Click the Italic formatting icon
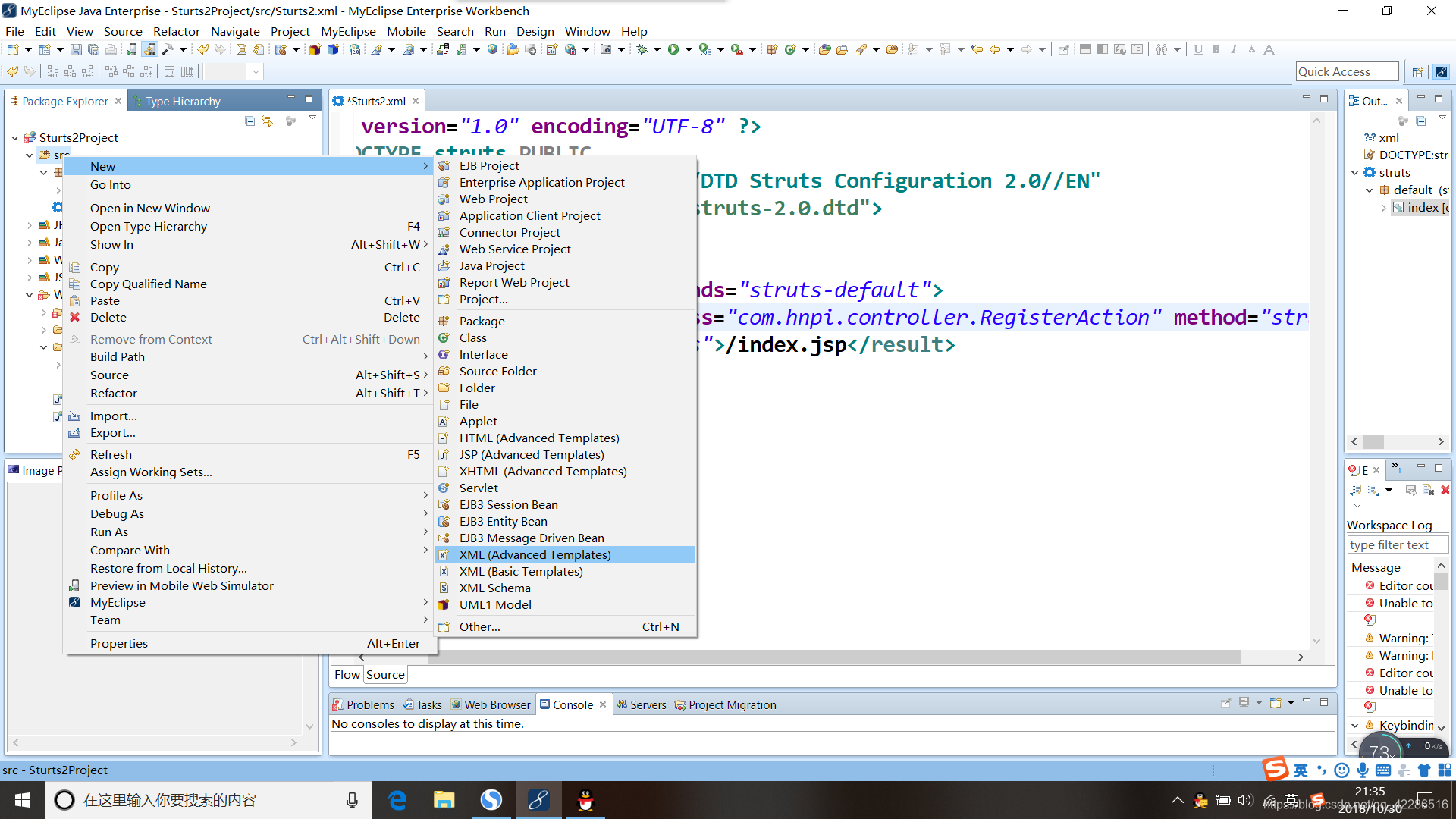Screen dimensions: 1456x819 click(1234, 50)
